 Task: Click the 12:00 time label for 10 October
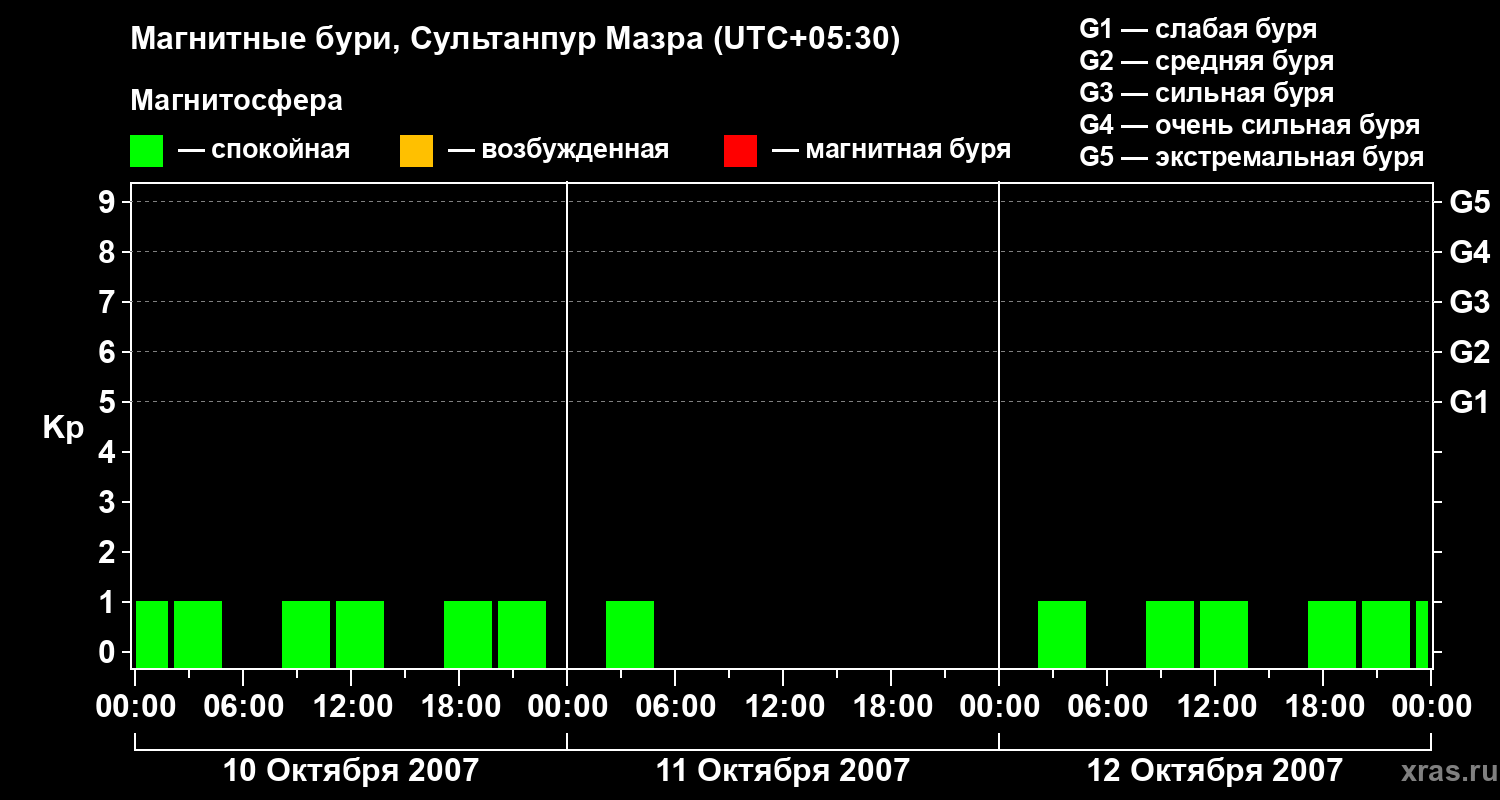[x=351, y=707]
